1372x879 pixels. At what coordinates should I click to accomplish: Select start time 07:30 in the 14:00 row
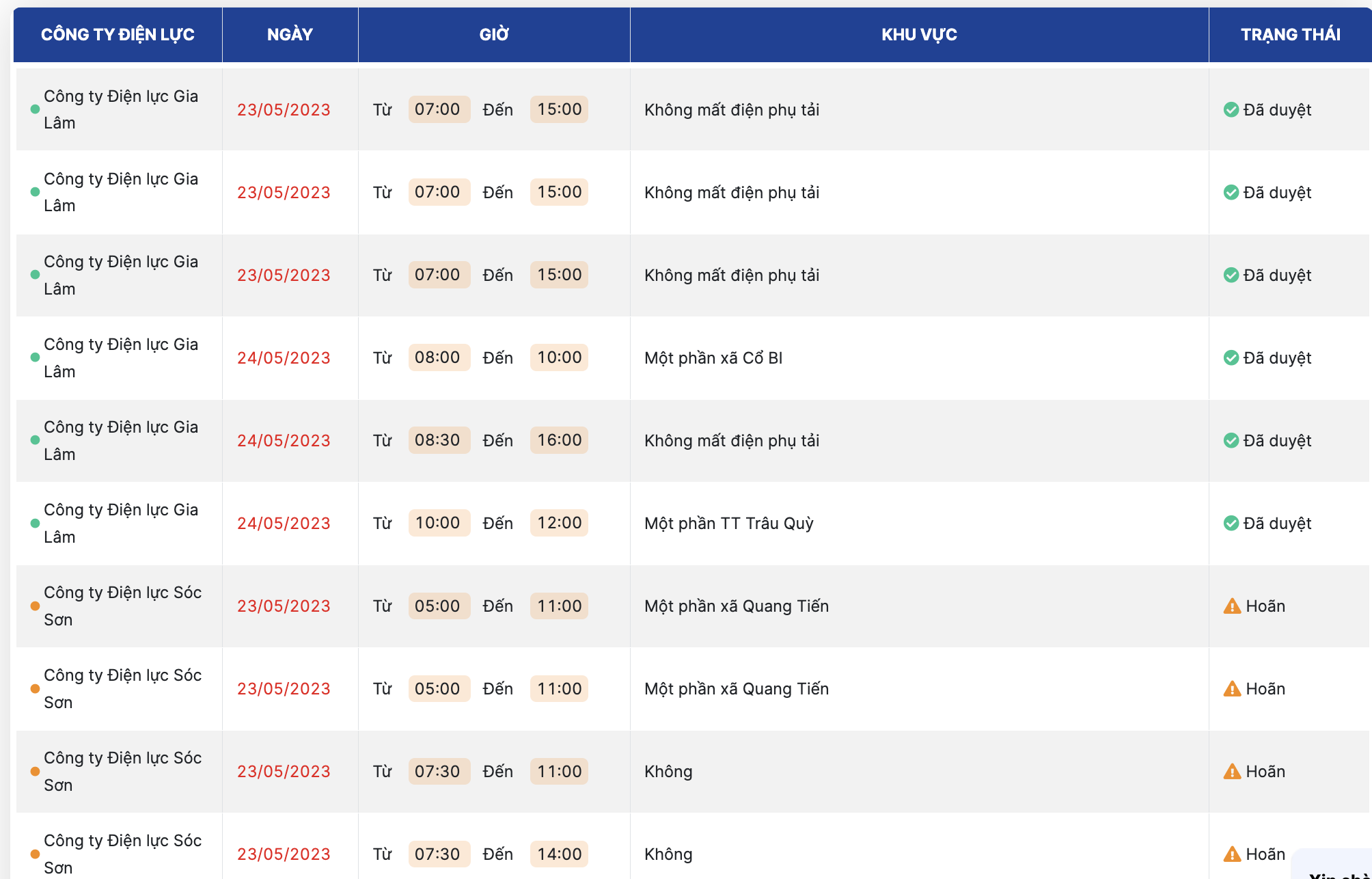pos(439,854)
